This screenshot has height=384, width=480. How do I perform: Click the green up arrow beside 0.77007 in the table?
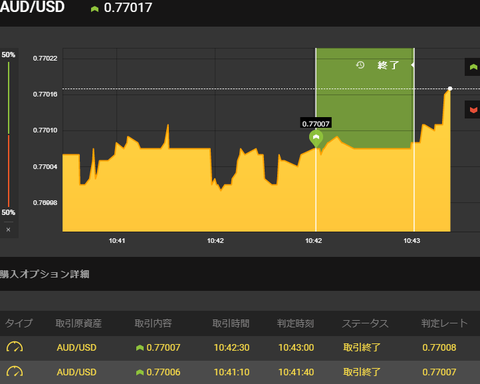(x=140, y=348)
